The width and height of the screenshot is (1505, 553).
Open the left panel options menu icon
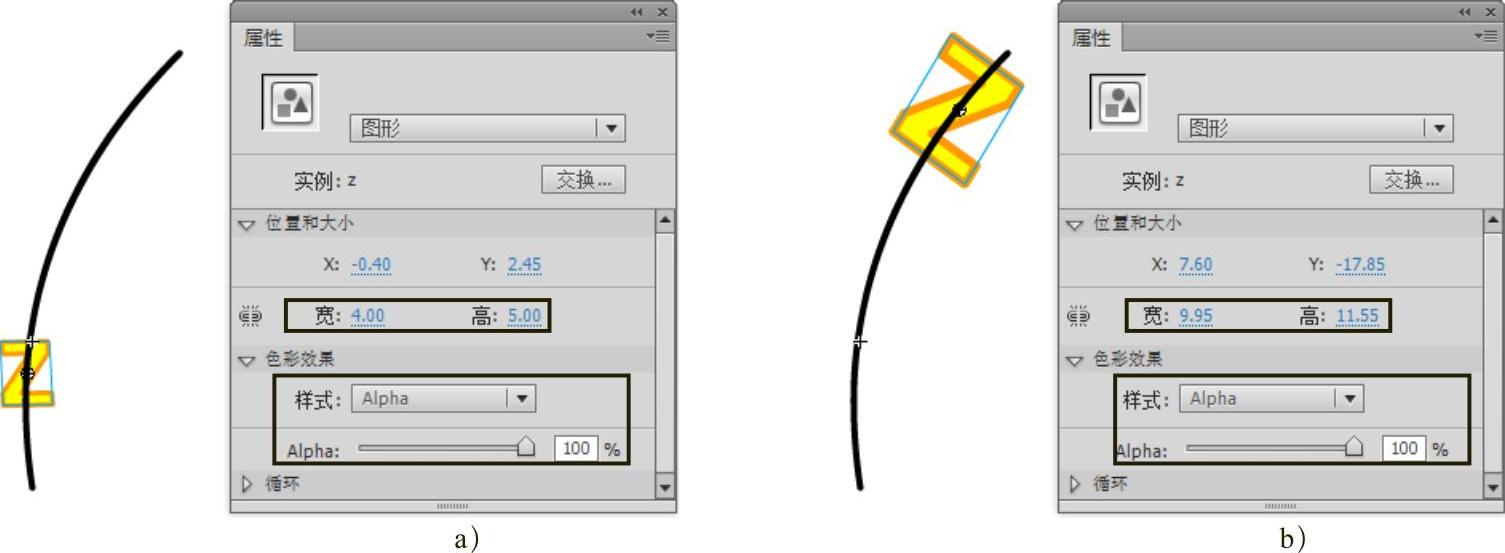point(658,36)
